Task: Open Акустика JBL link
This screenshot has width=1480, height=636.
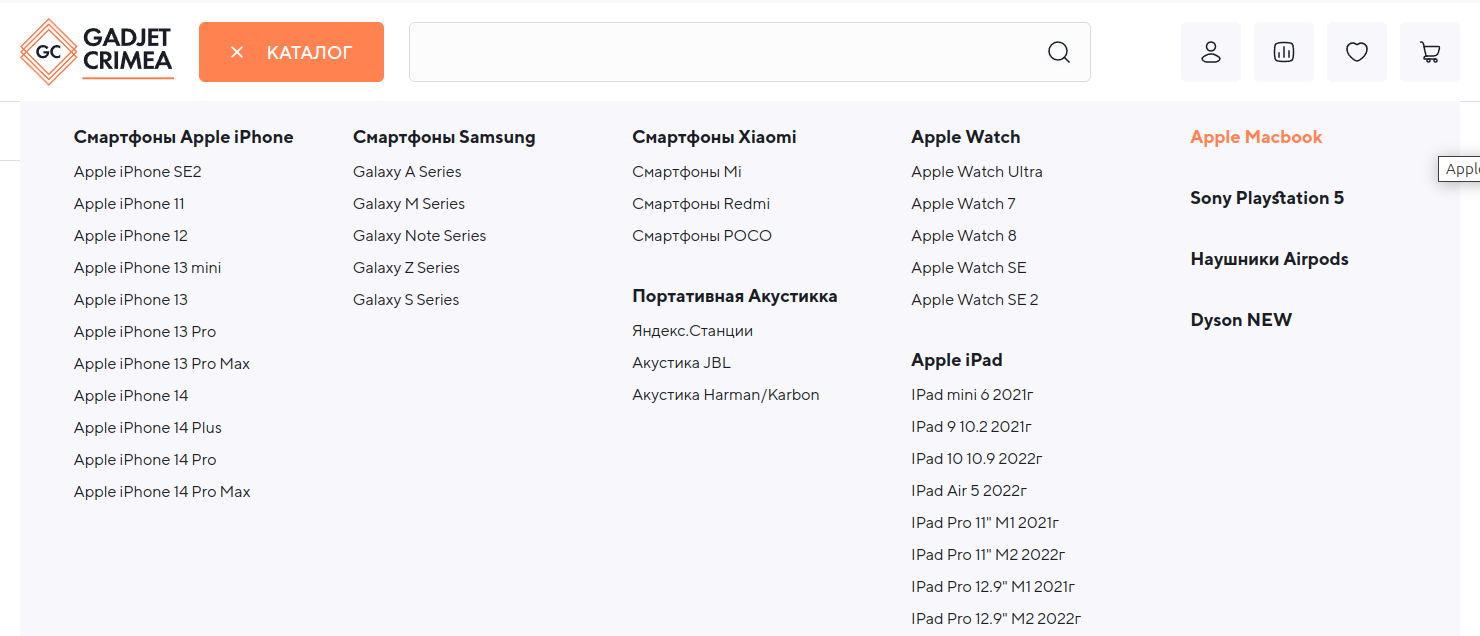Action: tap(681, 363)
